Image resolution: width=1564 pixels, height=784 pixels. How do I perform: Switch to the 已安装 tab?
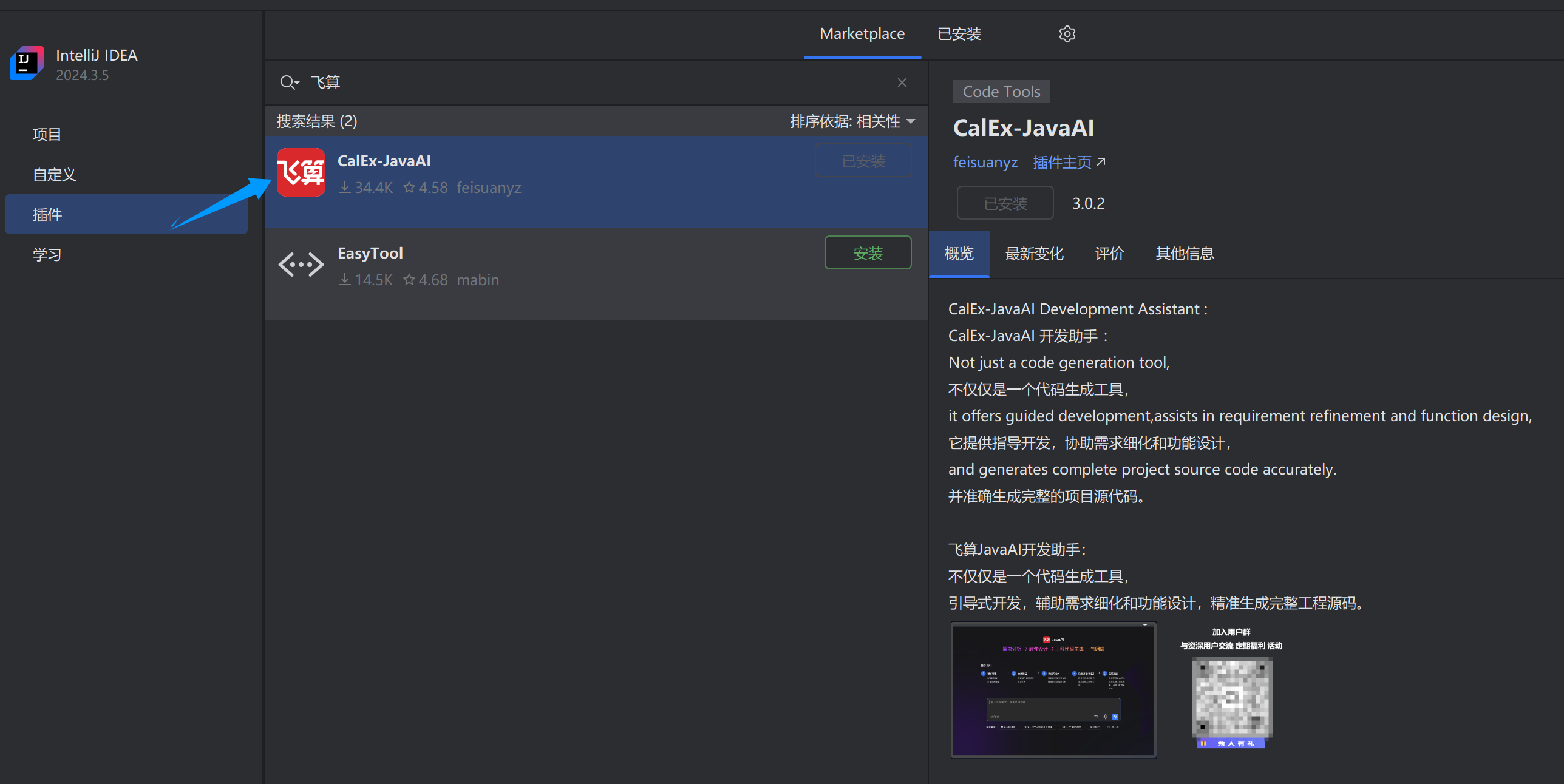tap(959, 34)
